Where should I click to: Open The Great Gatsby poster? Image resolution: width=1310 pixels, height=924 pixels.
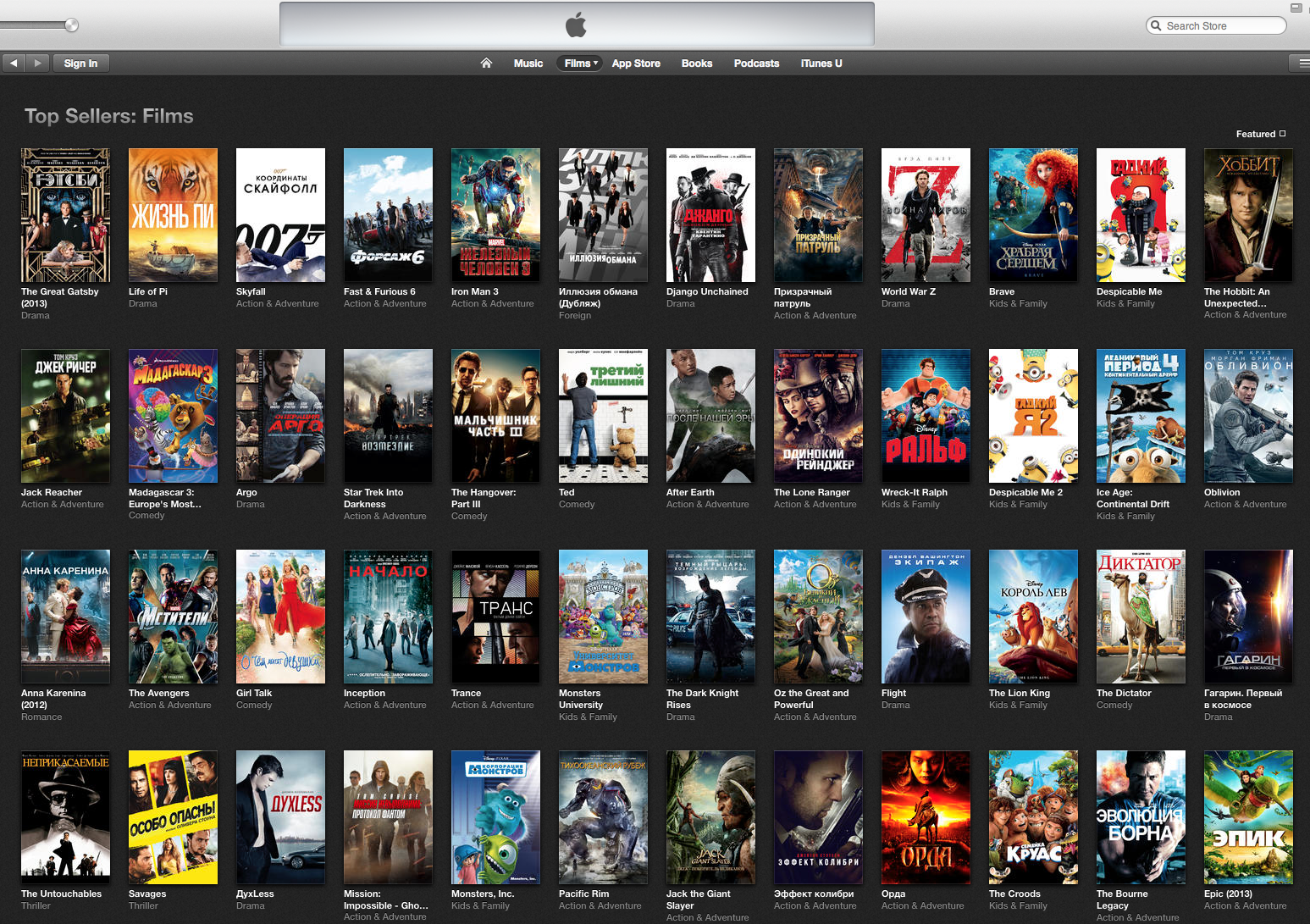(65, 215)
